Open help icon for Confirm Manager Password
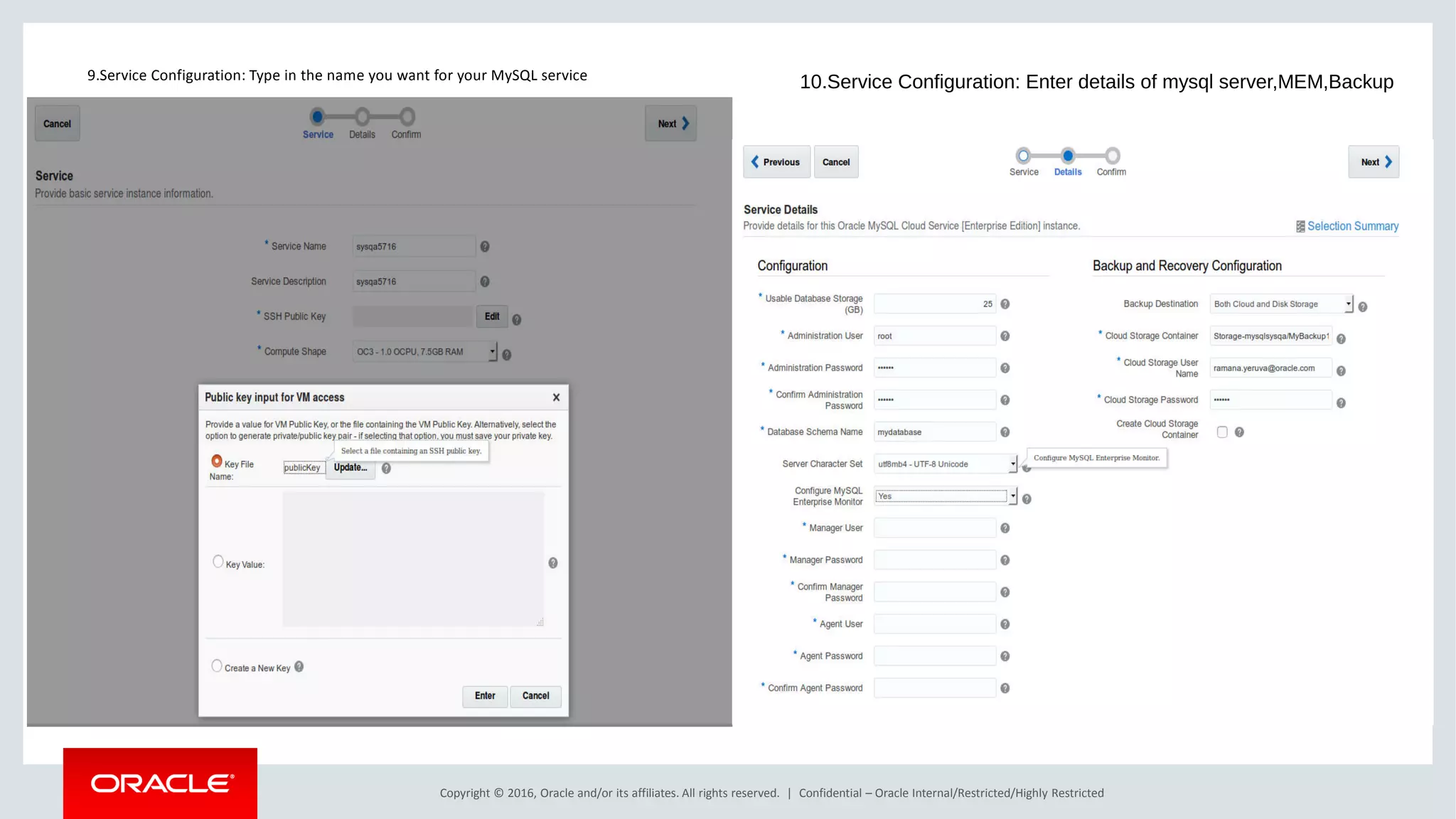Screen dimensions: 1456x819 click(1005, 592)
